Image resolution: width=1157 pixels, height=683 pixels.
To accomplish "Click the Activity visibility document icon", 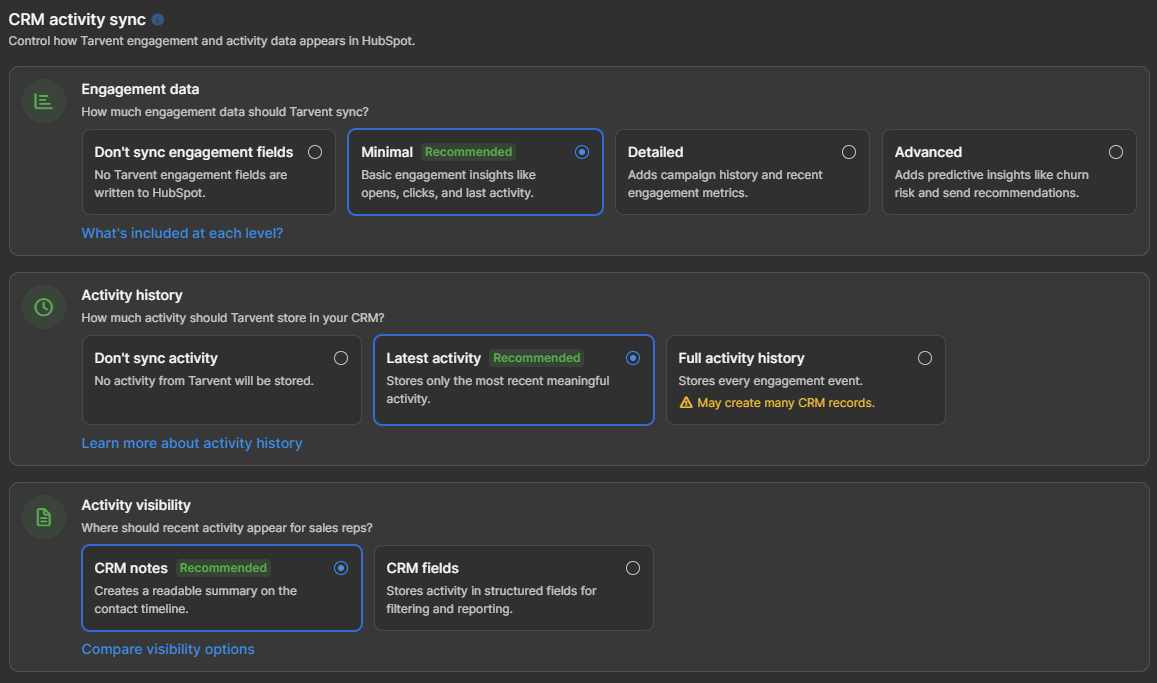I will pyautogui.click(x=44, y=517).
